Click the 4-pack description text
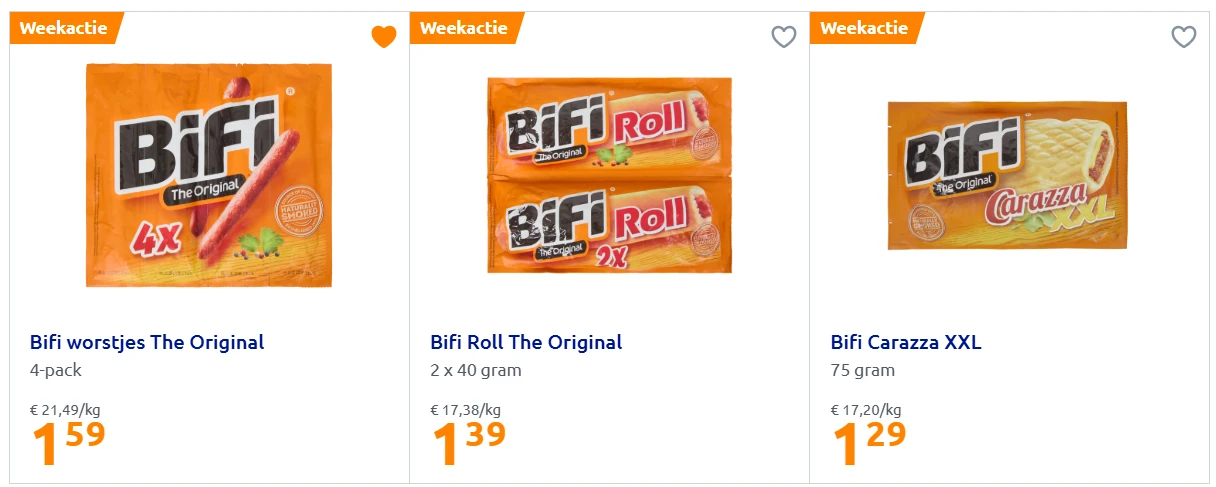1216x487 pixels. click(x=56, y=371)
